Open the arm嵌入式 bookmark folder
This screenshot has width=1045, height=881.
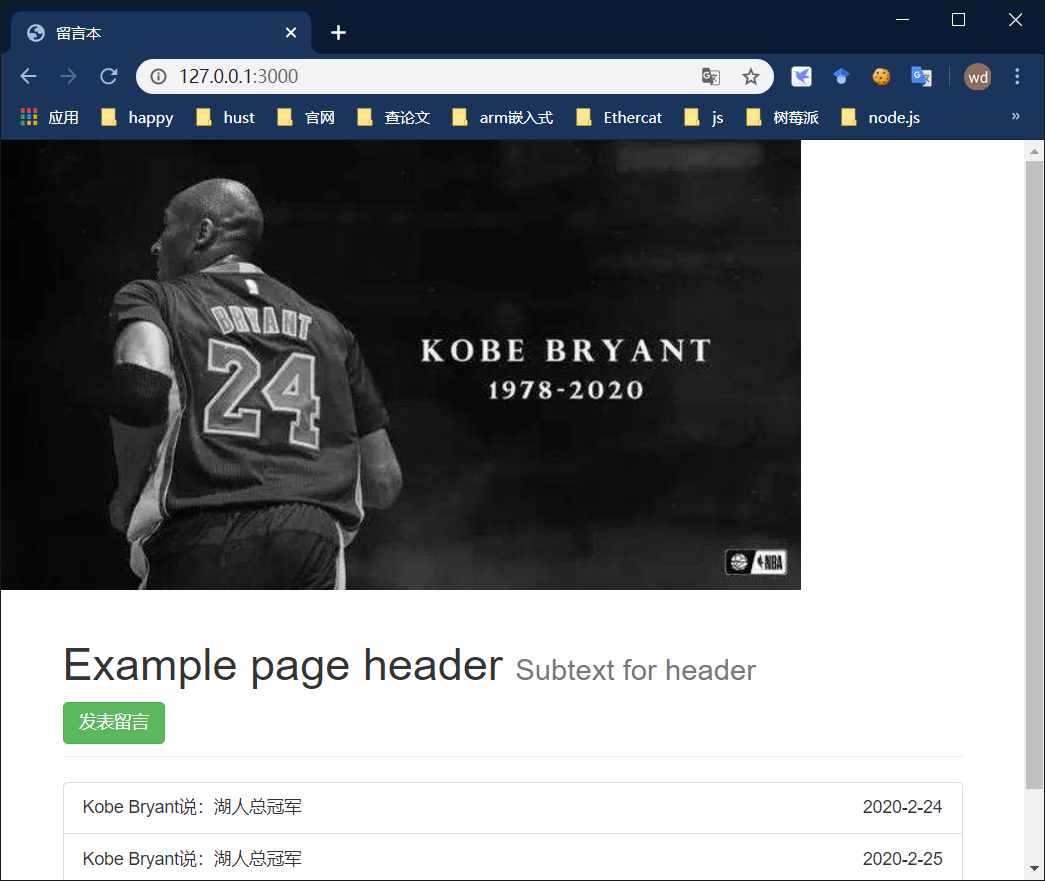pos(503,118)
